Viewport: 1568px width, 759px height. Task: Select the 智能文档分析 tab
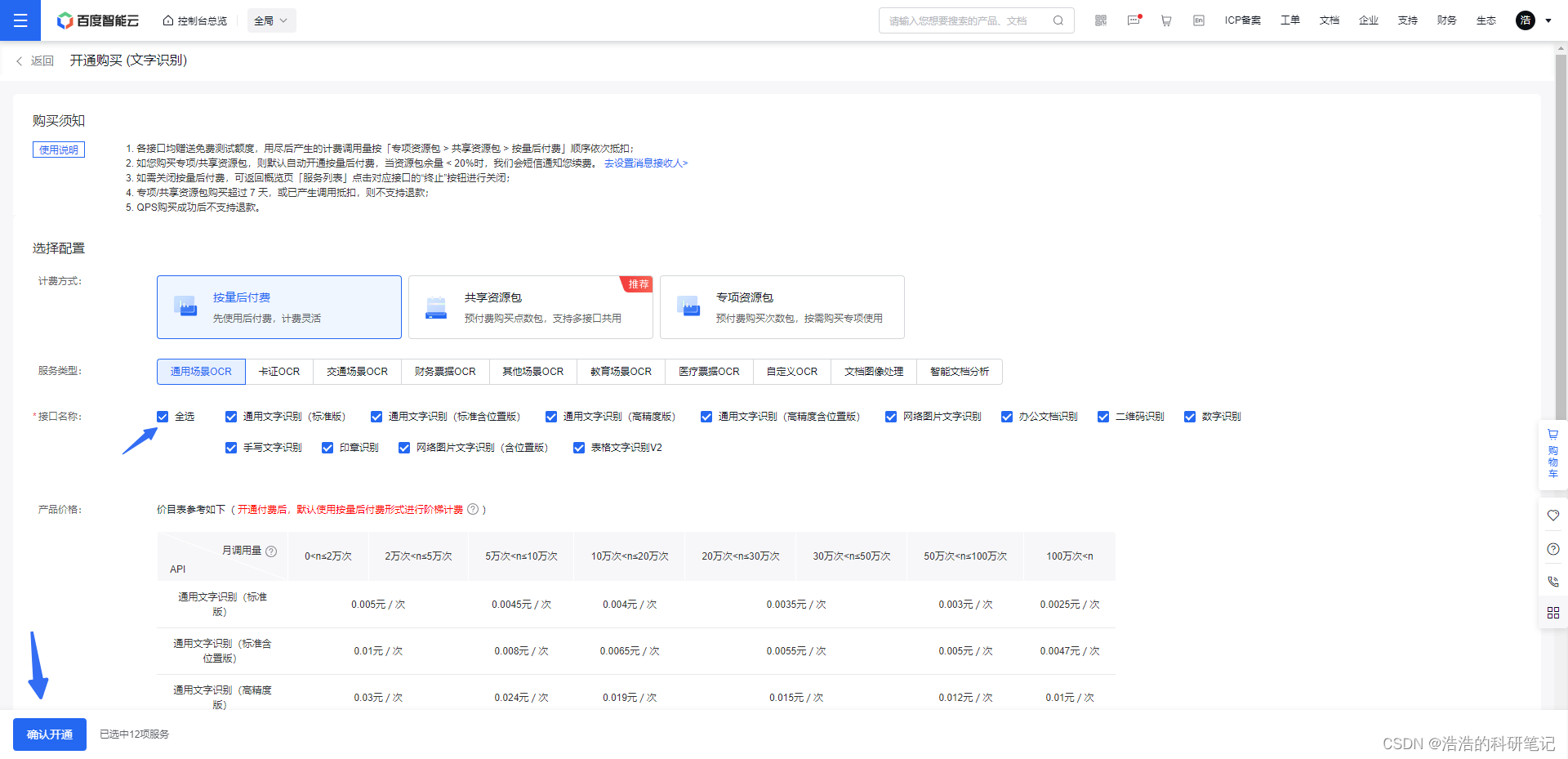pos(960,372)
